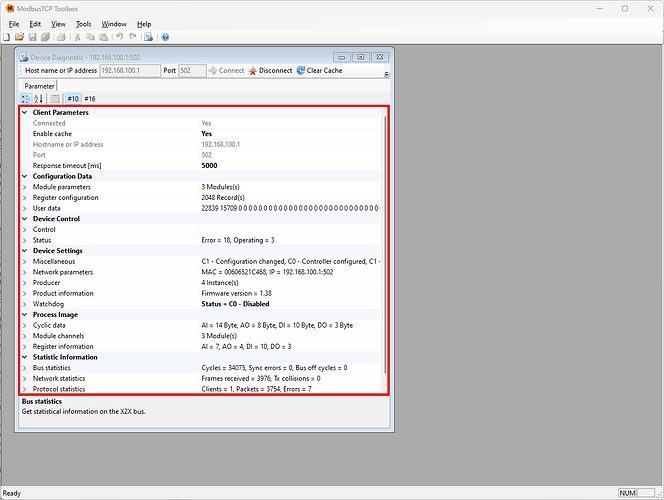Collapse the Device Control group
Viewport: 664px width, 500px height.
pos(25,219)
